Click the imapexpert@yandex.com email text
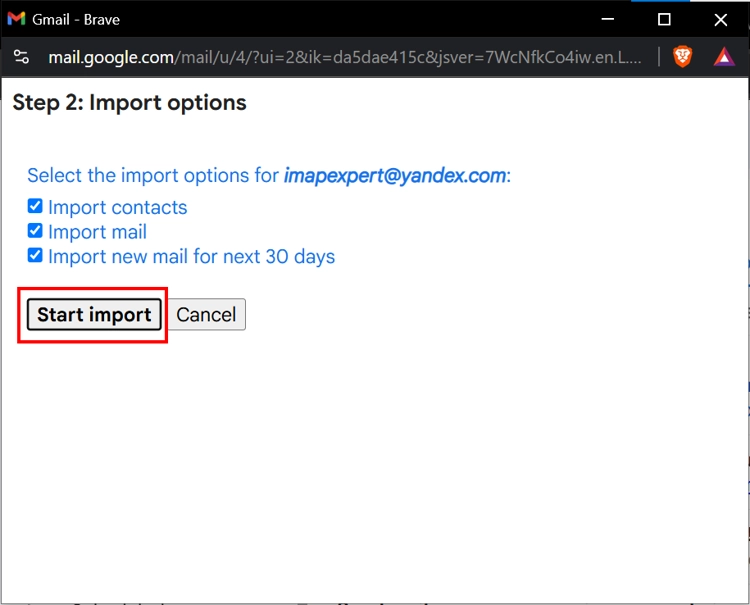This screenshot has height=605, width=750. pos(395,176)
